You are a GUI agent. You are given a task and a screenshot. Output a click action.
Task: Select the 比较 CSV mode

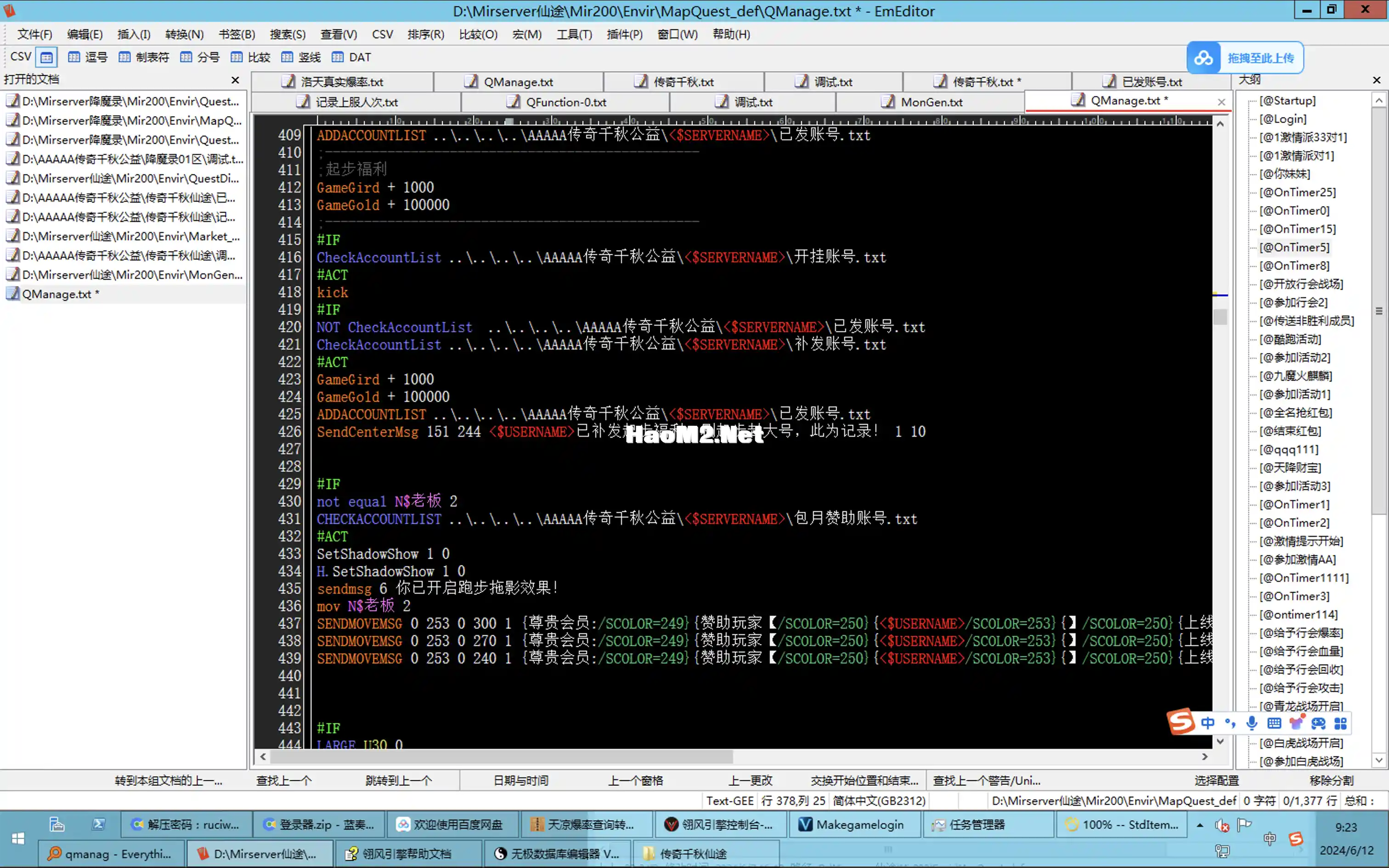click(250, 57)
